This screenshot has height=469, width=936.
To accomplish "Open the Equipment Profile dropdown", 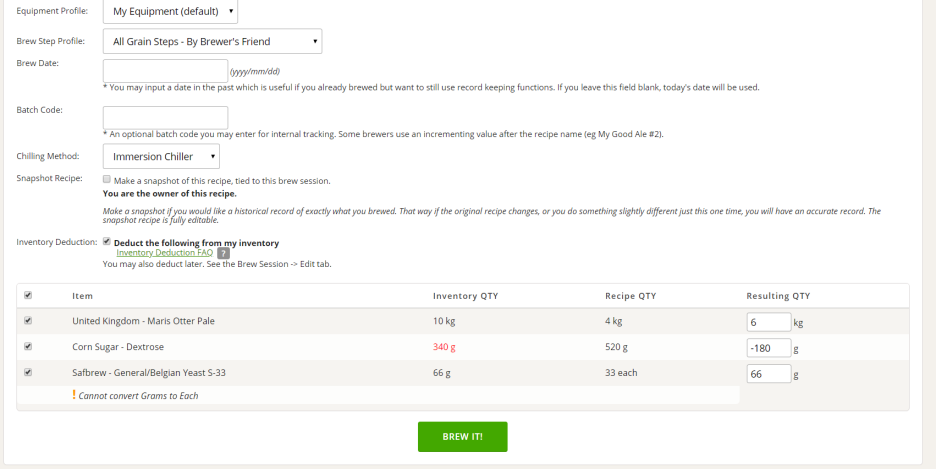I will [x=170, y=11].
